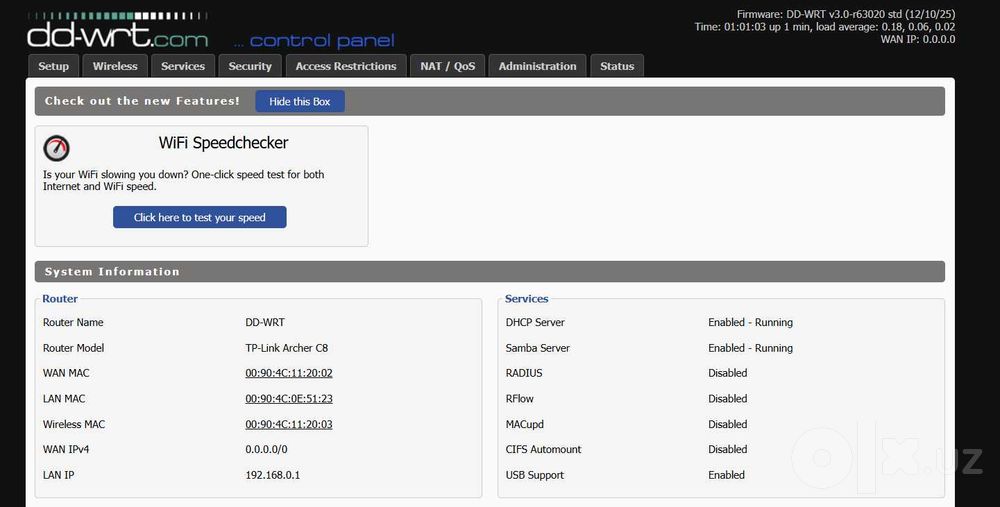Image resolution: width=1000 pixels, height=507 pixels.
Task: Click DHCP Server status Enabled - Running
Action: 751,322
